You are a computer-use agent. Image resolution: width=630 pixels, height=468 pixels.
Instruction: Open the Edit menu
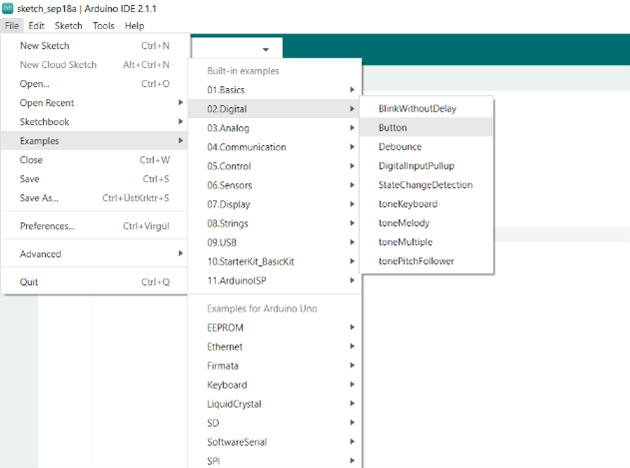pyautogui.click(x=36, y=26)
